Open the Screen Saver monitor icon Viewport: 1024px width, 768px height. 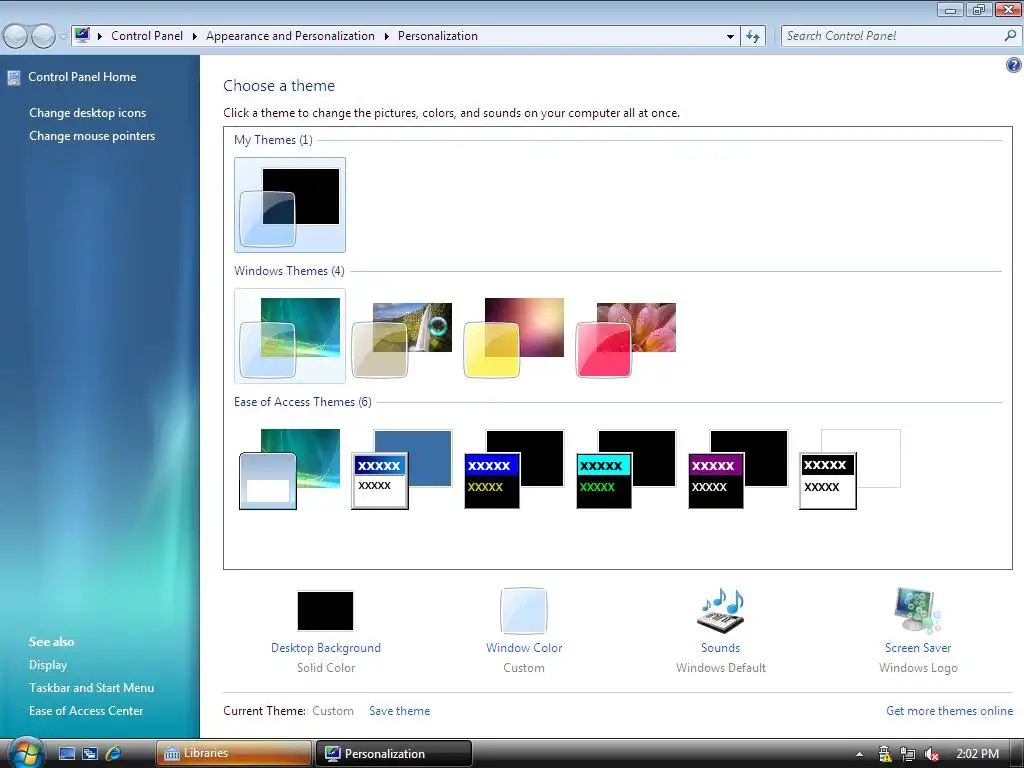click(x=918, y=611)
